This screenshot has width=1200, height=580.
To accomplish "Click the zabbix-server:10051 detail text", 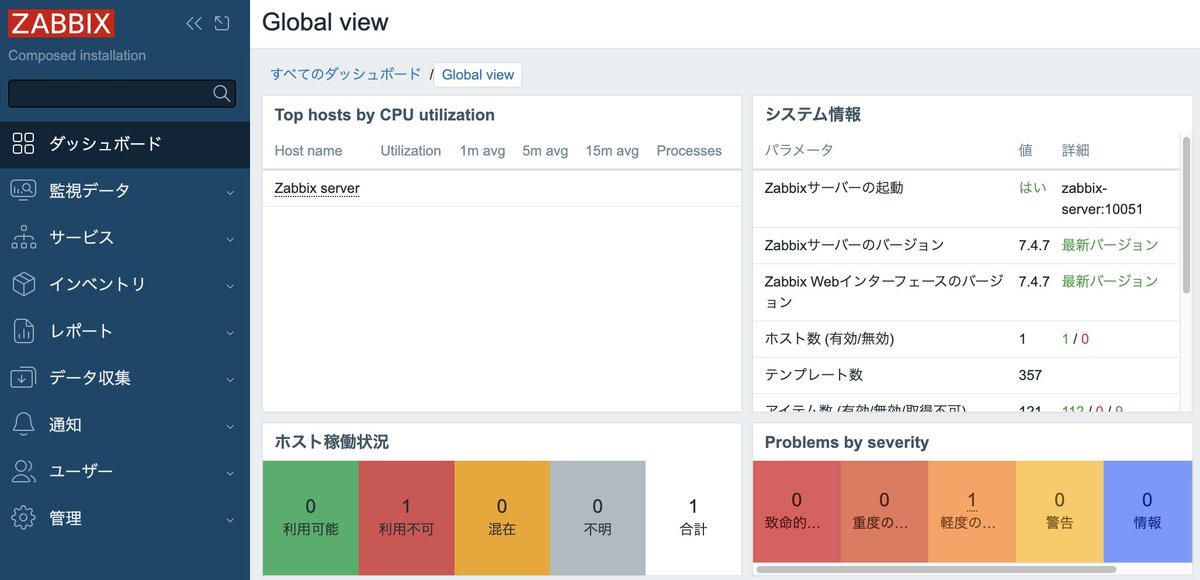I will (x=1102, y=198).
